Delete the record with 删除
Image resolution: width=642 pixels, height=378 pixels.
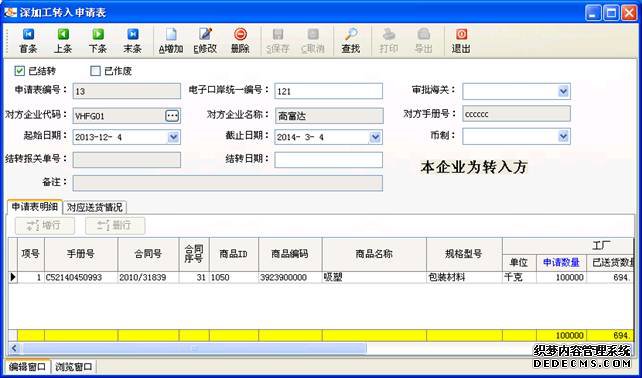240,41
